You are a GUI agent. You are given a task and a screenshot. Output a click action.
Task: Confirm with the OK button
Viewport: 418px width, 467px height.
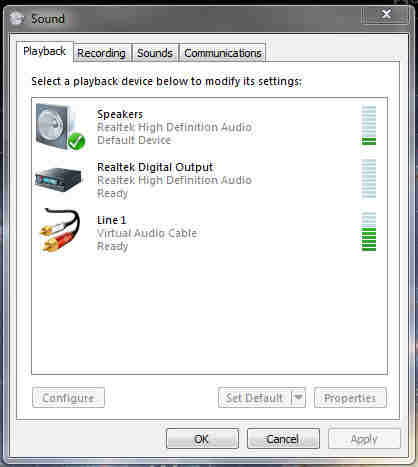click(202, 439)
